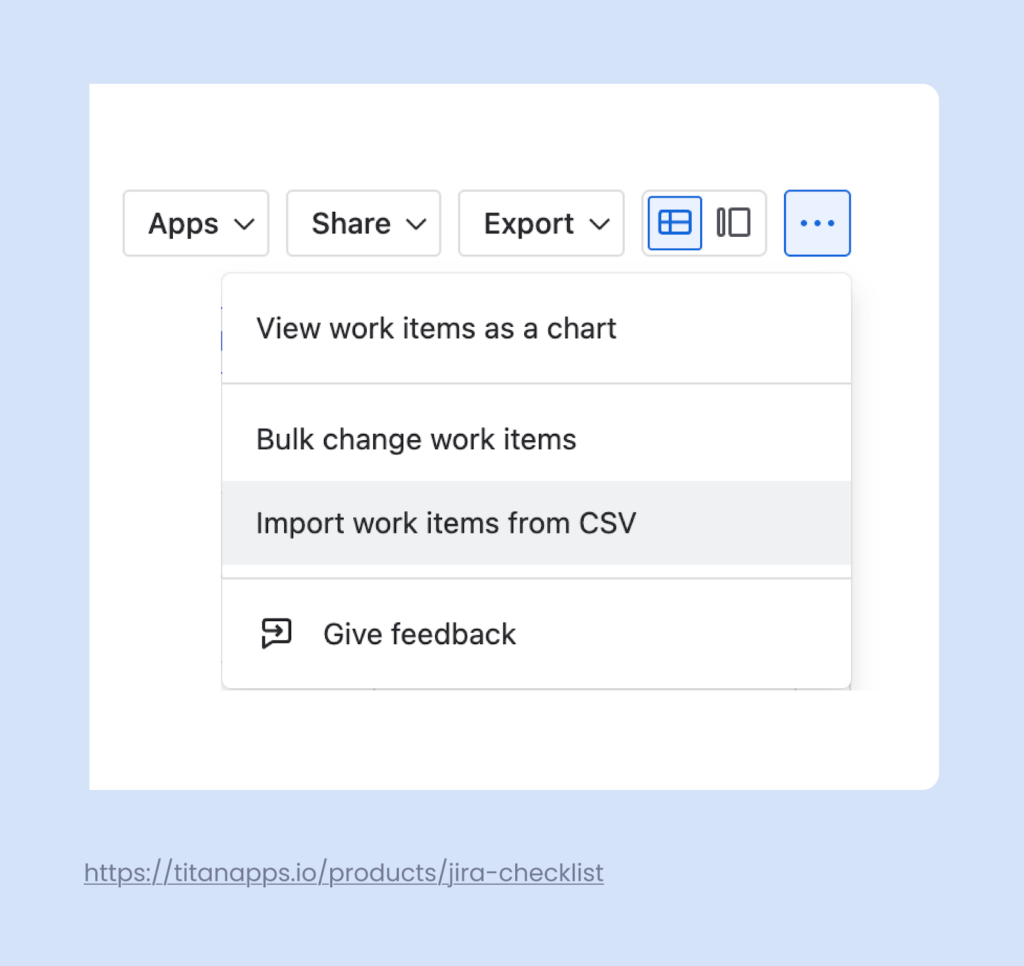Viewport: 1024px width, 966px height.
Task: Expand the Share dropdown
Action: pyautogui.click(x=363, y=223)
